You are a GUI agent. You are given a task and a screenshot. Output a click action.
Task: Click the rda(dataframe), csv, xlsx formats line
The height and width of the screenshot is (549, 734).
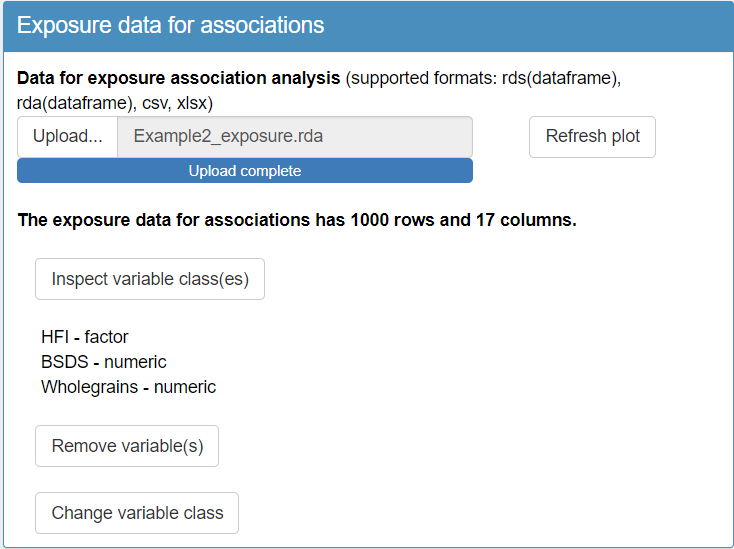pos(115,103)
